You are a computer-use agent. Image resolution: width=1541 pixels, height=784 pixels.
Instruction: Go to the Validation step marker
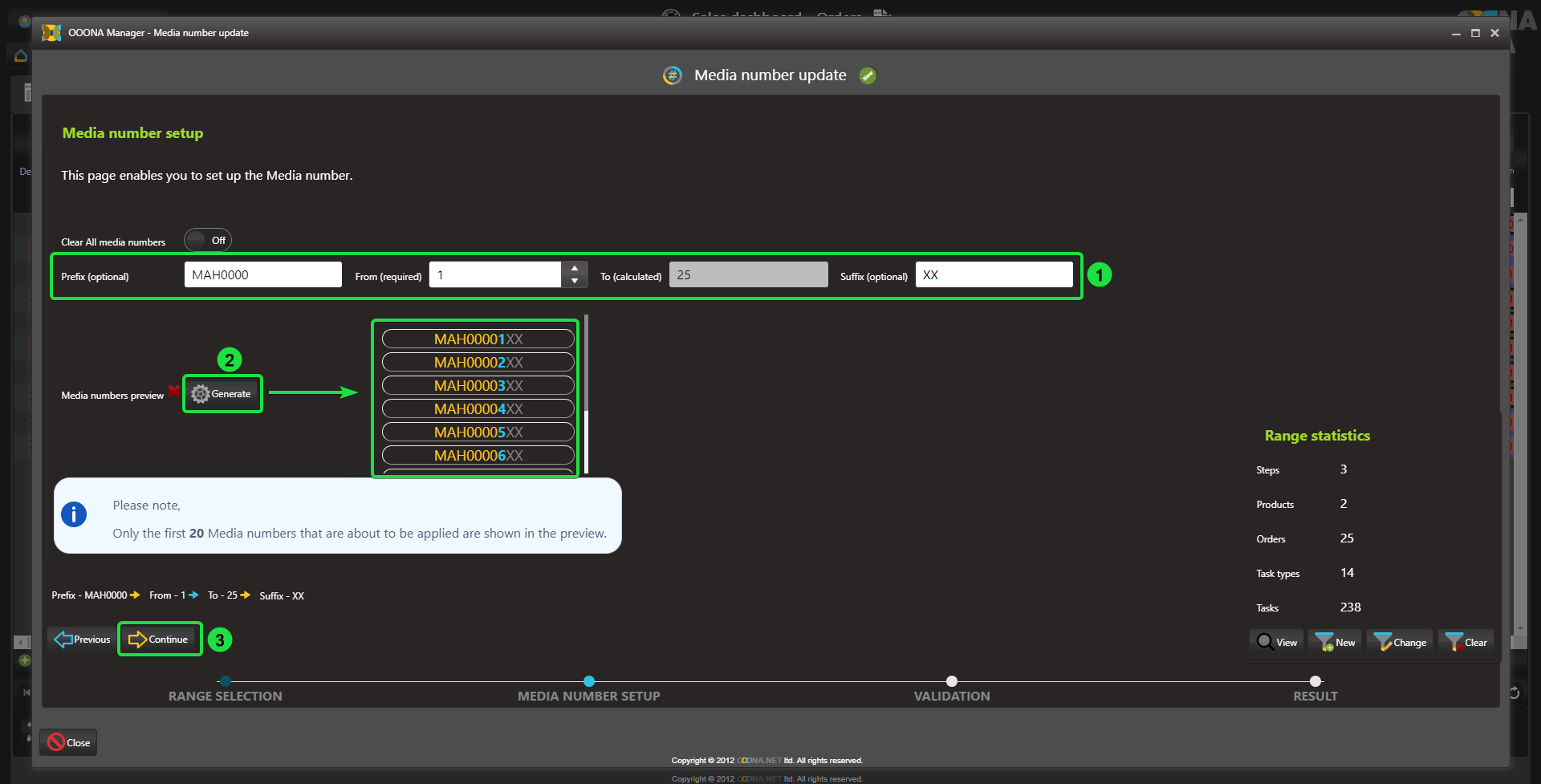(x=952, y=681)
